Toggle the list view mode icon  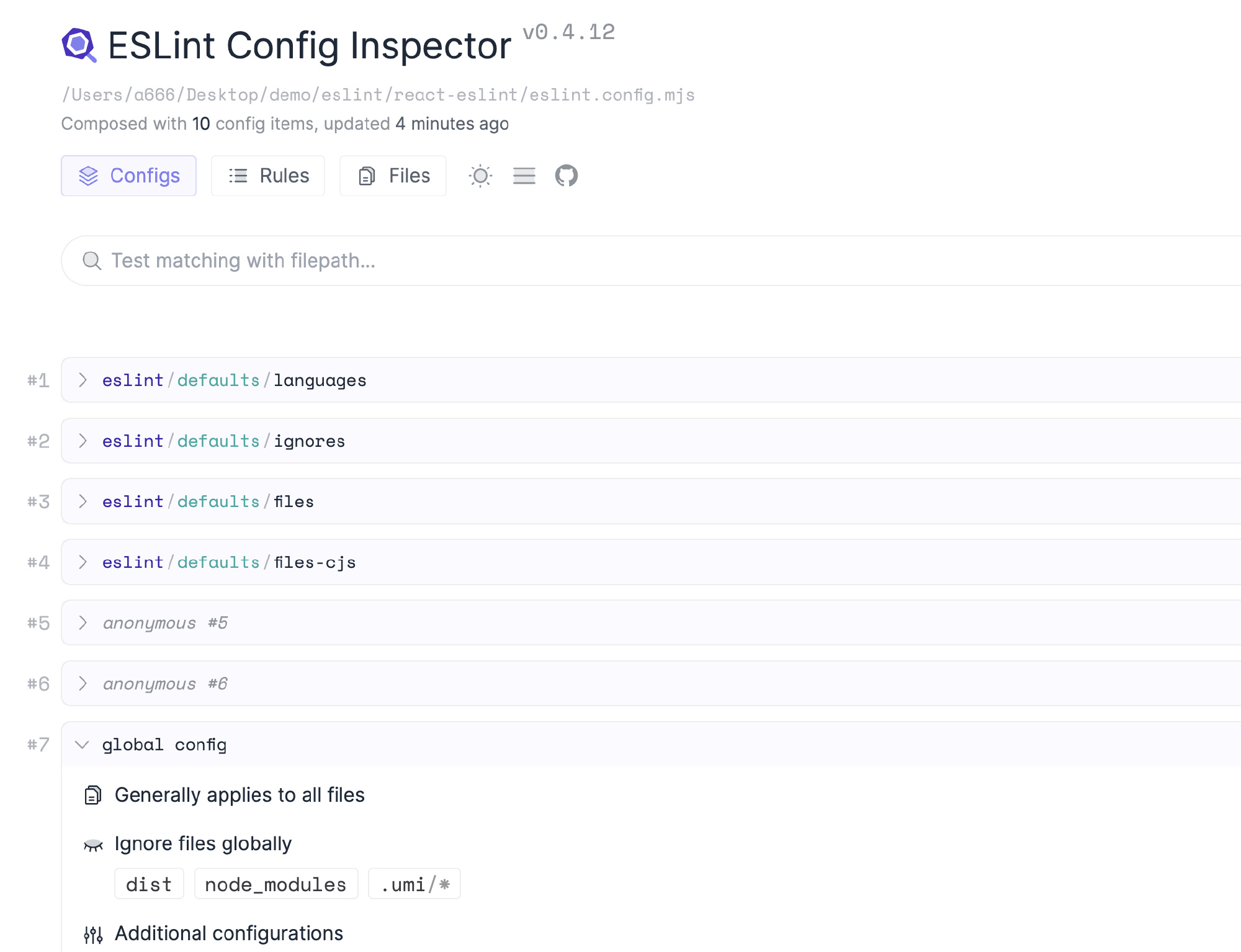(x=524, y=176)
